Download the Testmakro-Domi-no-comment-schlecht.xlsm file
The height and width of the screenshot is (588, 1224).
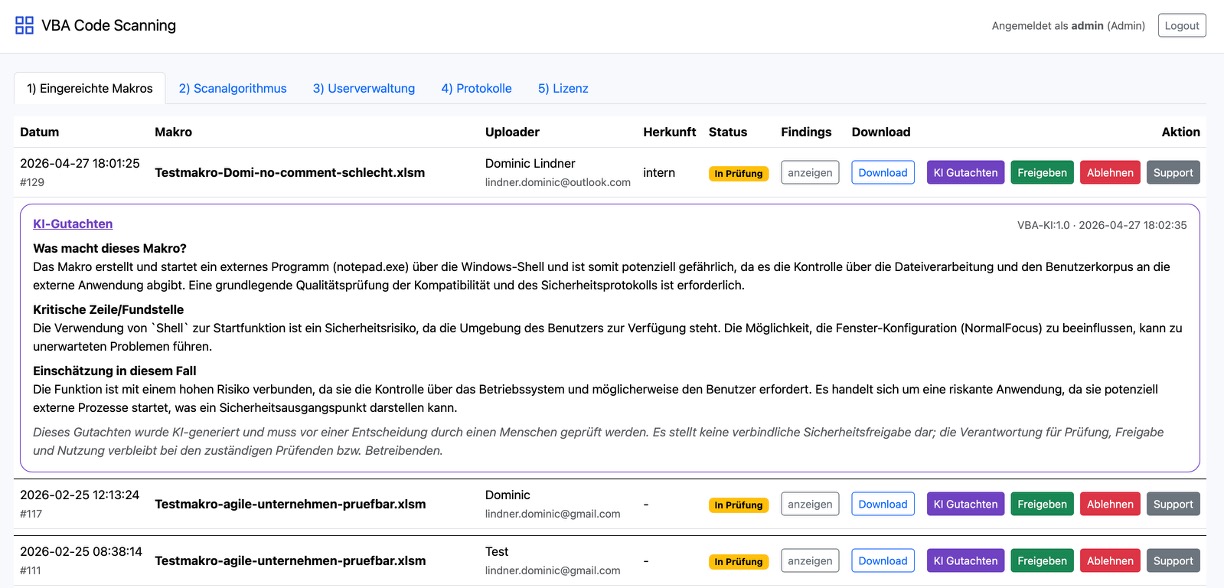882,173
